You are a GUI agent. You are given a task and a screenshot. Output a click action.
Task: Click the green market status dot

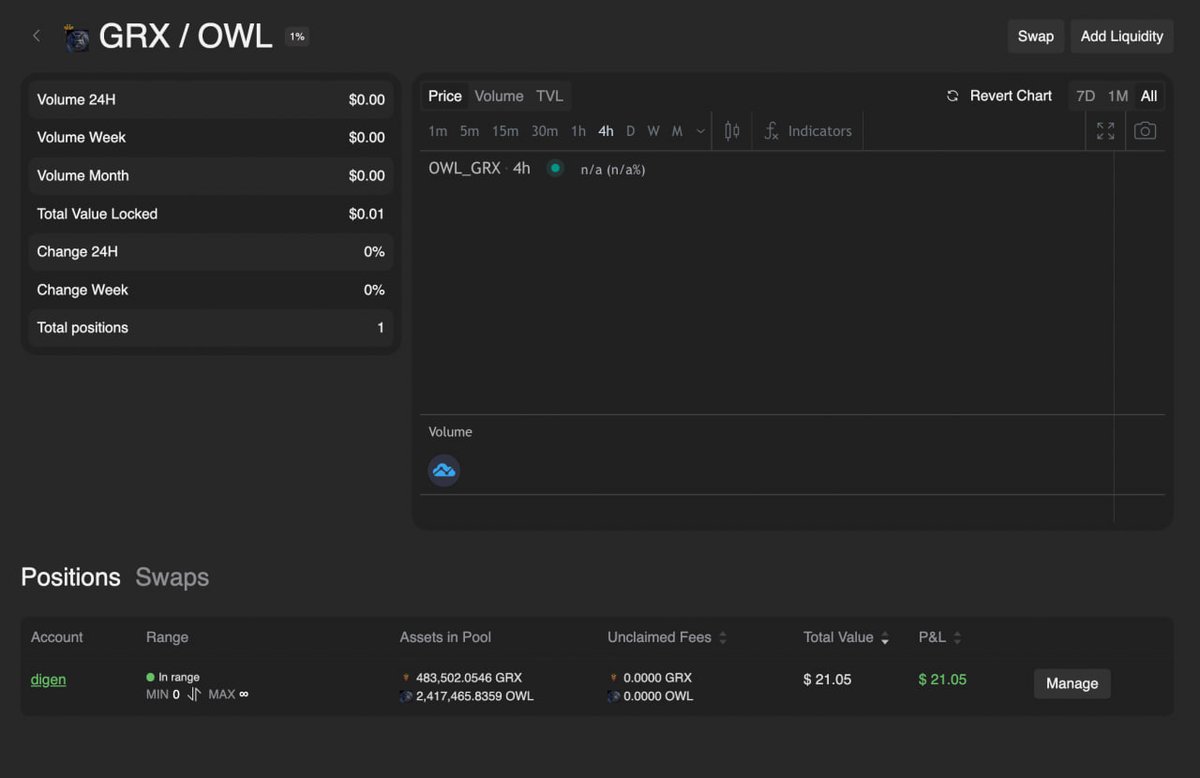tap(555, 168)
